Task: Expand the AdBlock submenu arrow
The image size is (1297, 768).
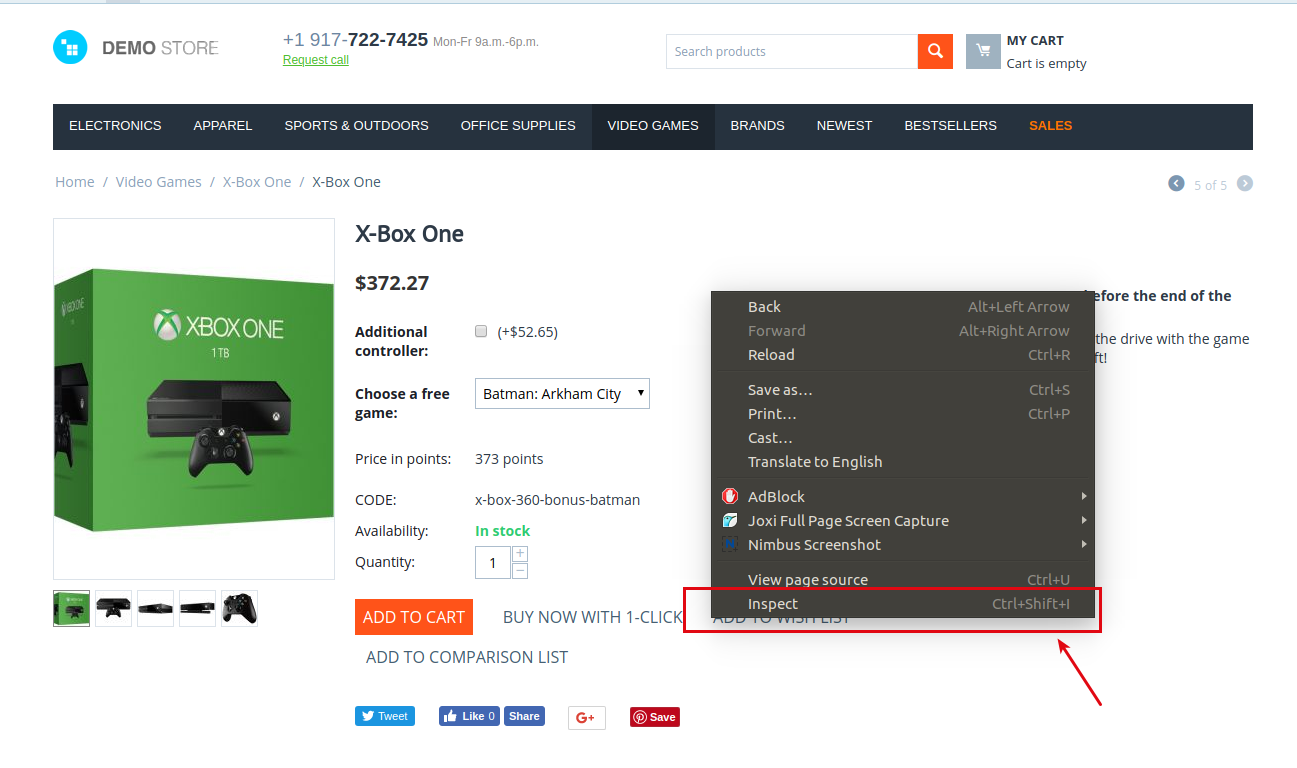Action: point(1083,496)
